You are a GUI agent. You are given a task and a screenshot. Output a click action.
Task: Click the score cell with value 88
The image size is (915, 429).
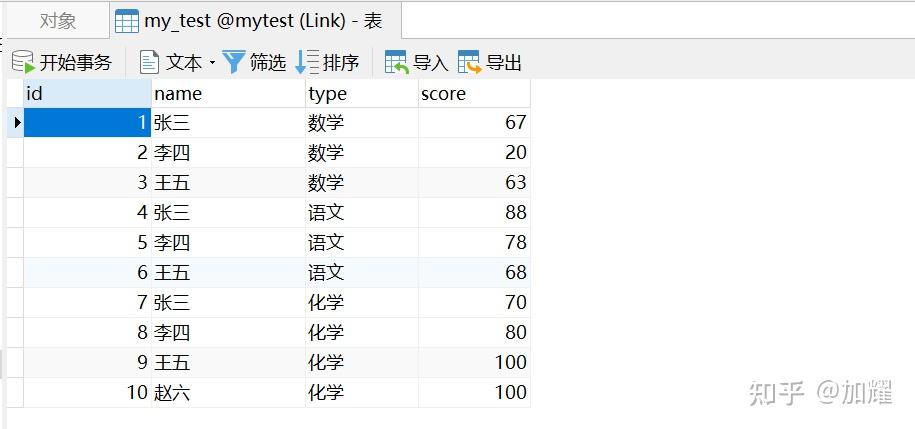click(473, 213)
